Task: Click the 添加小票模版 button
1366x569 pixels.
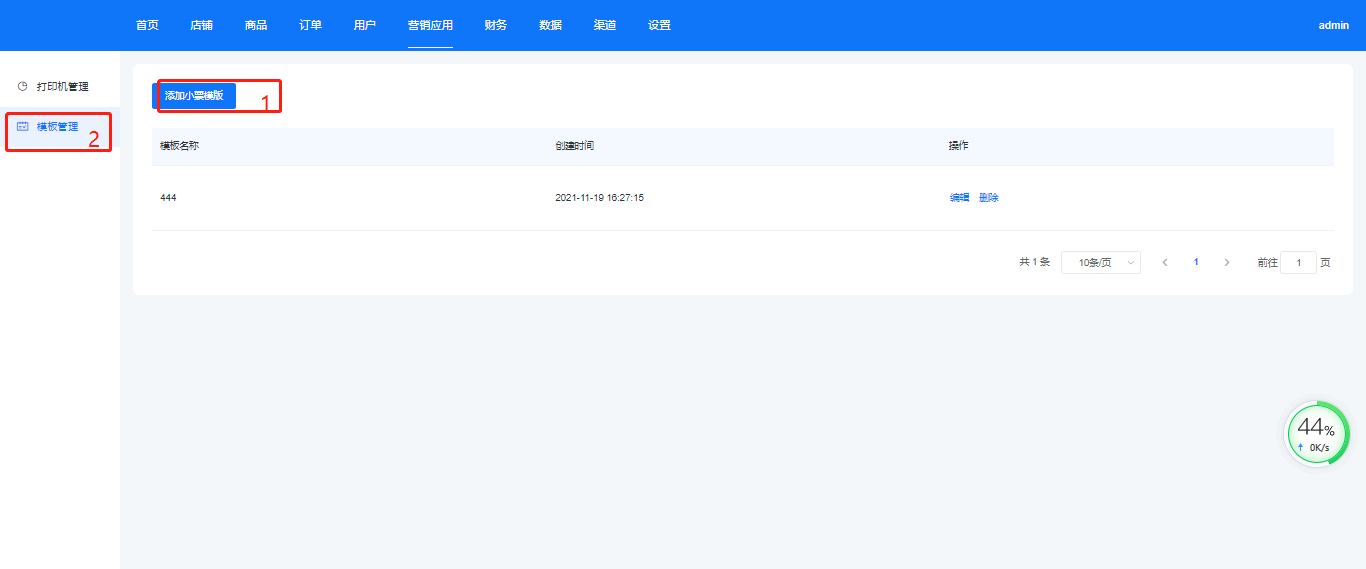Action: 194,96
